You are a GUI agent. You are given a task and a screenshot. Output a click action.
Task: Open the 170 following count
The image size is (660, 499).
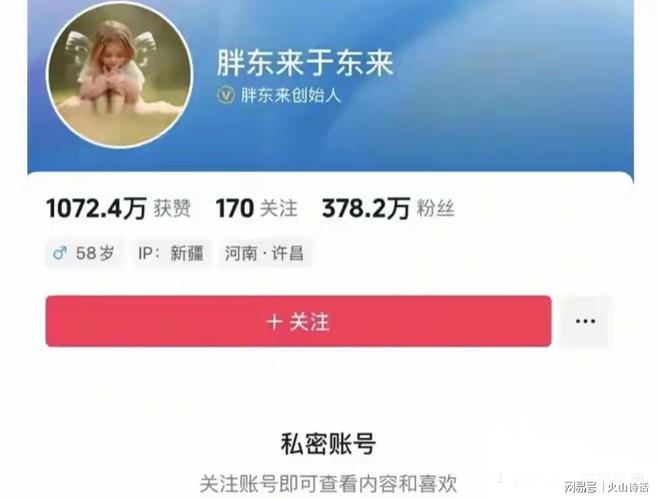point(234,208)
